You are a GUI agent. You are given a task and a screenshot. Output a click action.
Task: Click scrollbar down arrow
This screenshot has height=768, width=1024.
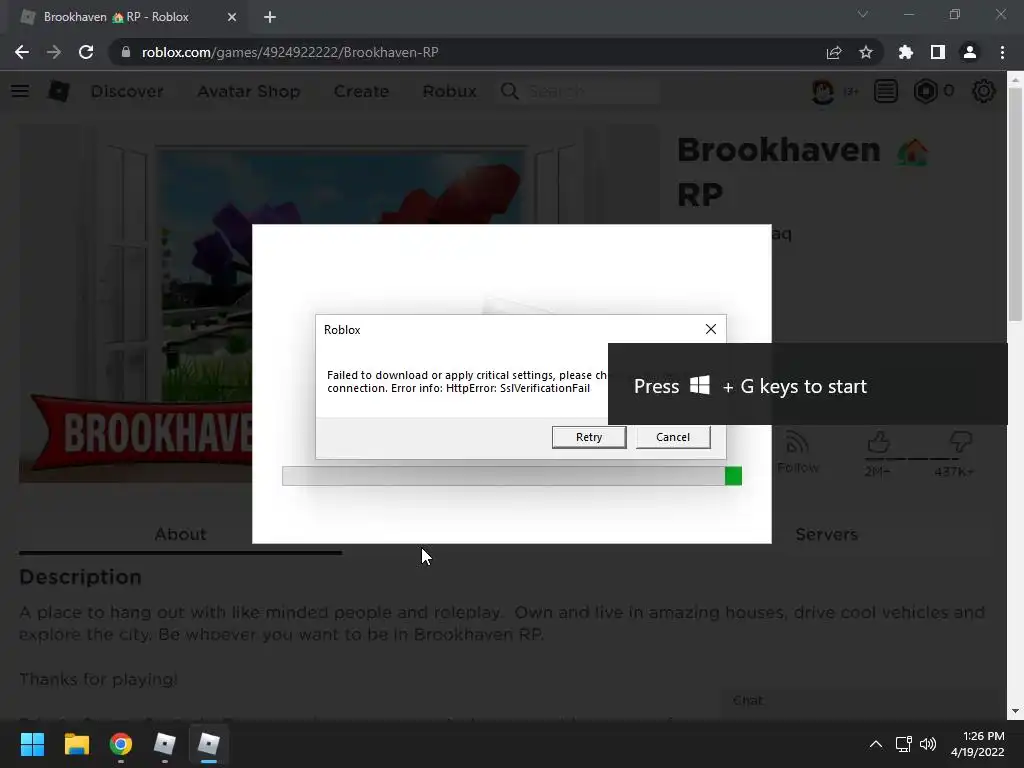(1015, 711)
